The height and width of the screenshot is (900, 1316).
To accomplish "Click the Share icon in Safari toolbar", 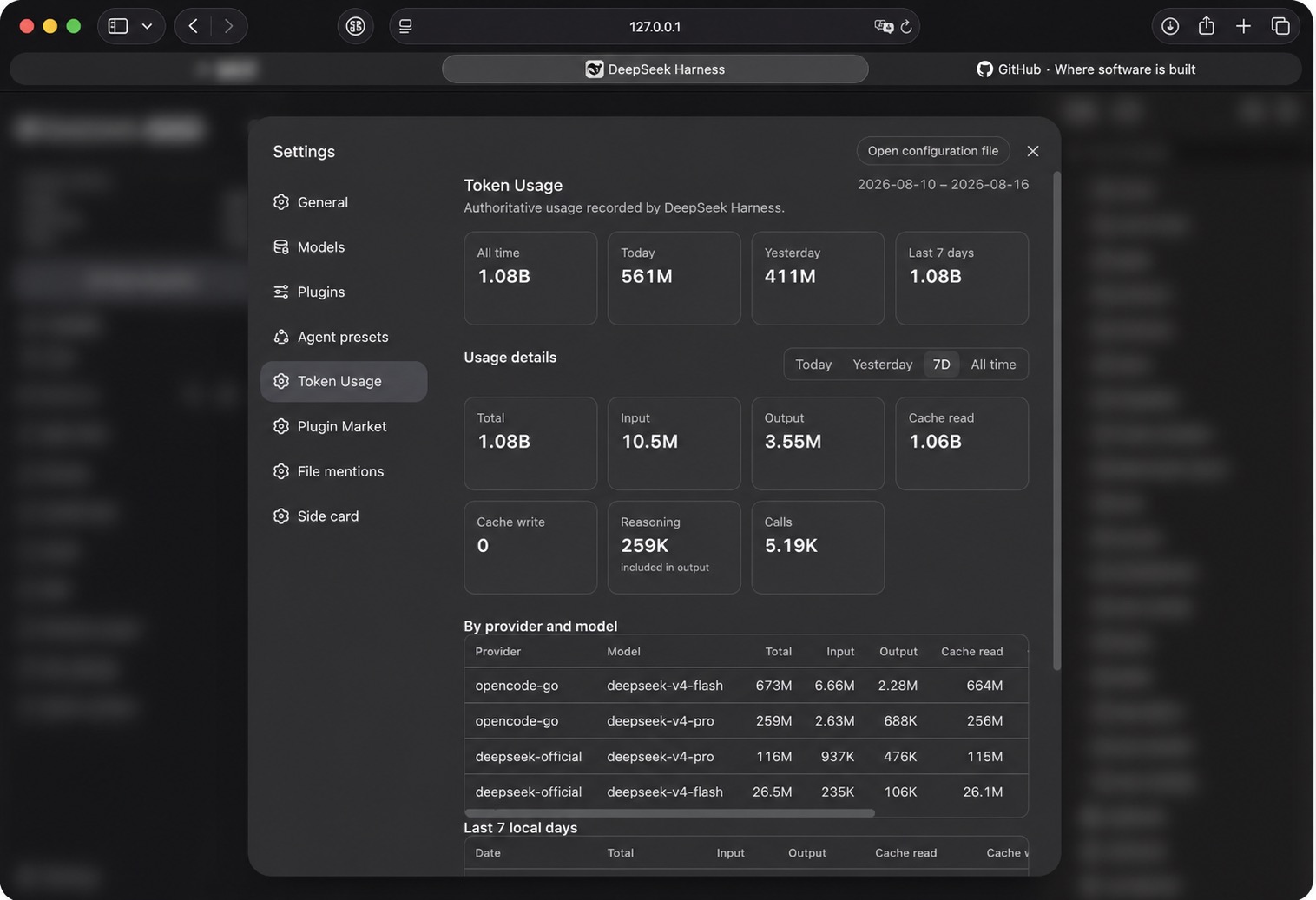I will pyautogui.click(x=1207, y=26).
